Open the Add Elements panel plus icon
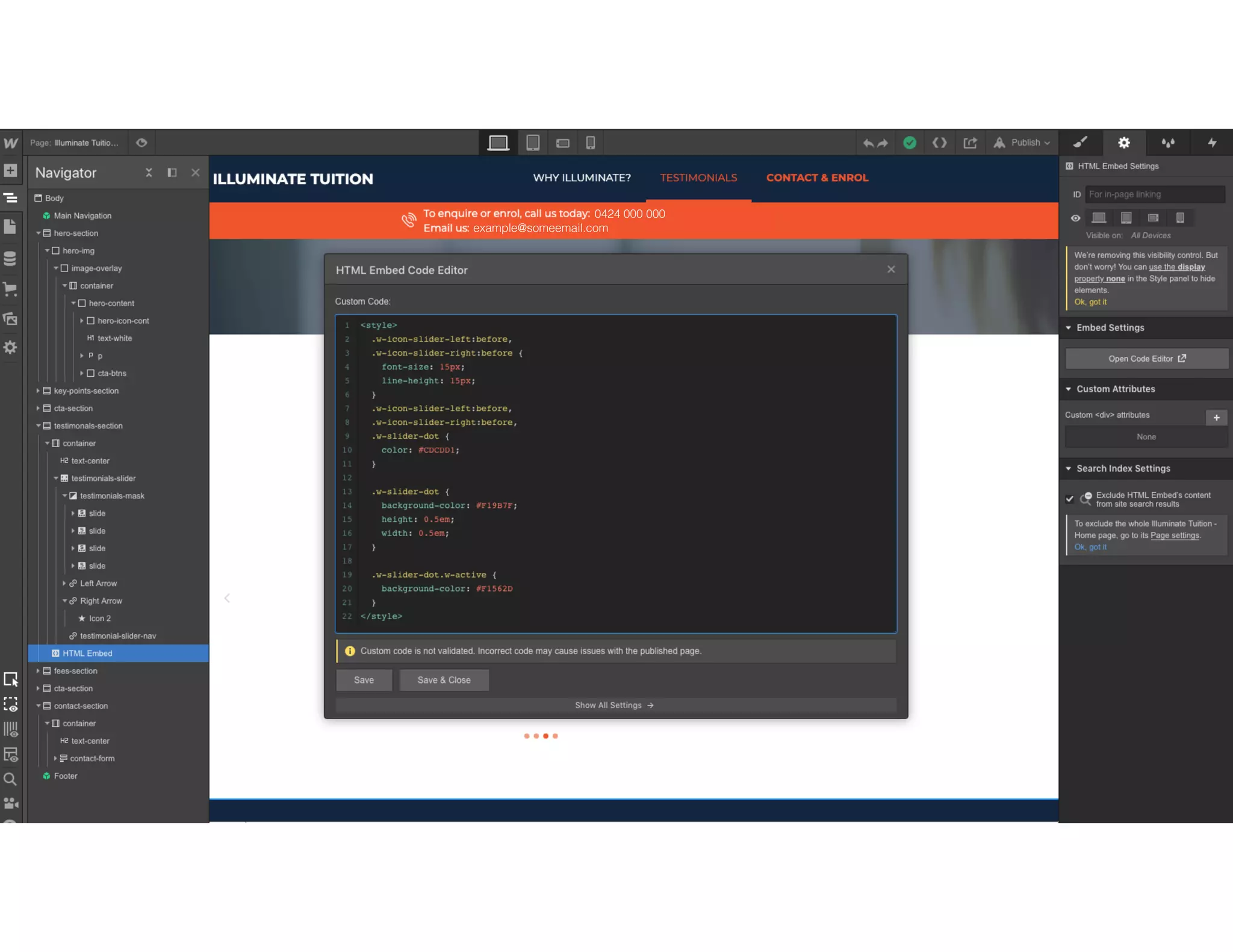The image size is (1233, 952). 10,170
